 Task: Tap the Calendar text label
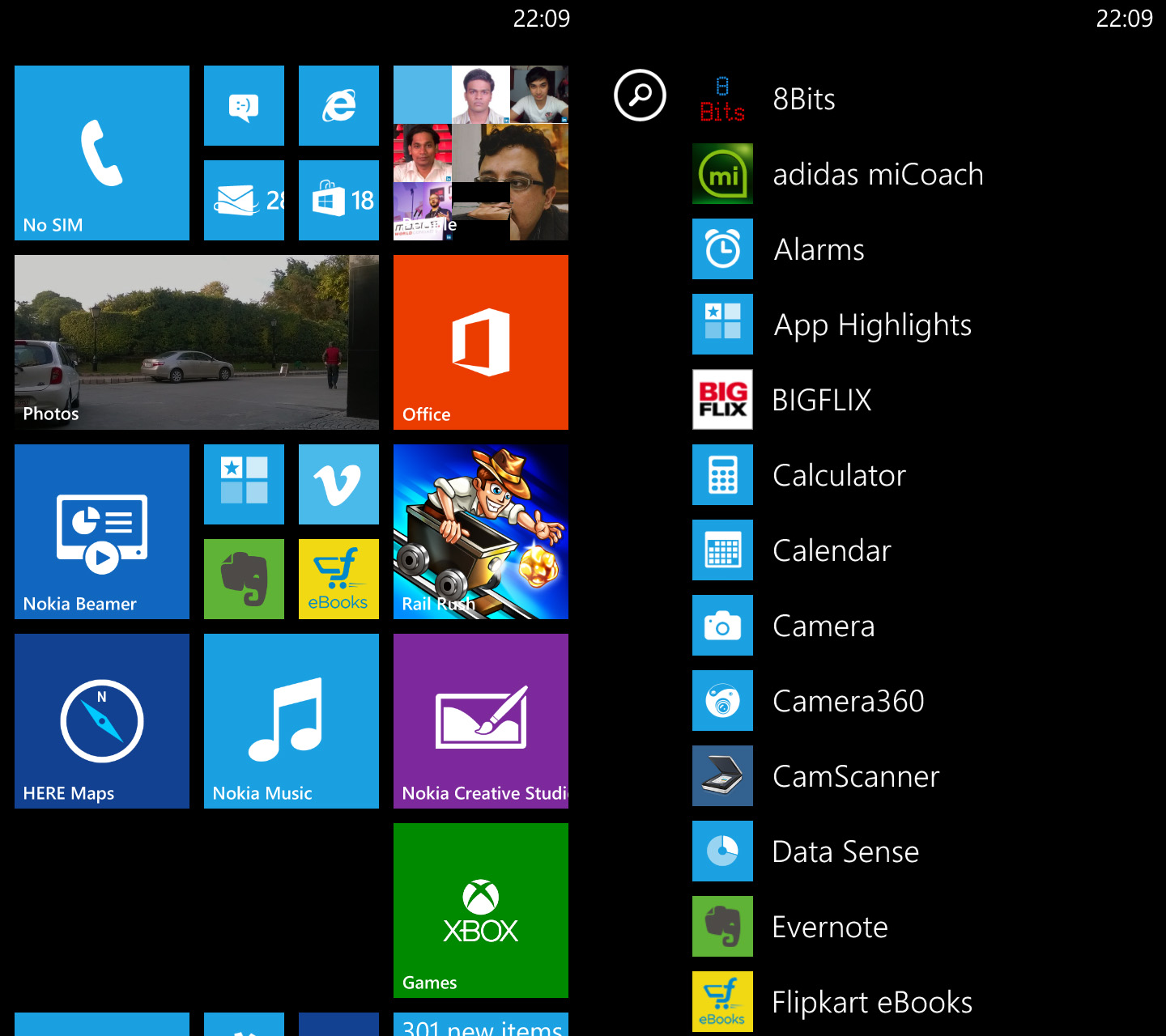832,551
